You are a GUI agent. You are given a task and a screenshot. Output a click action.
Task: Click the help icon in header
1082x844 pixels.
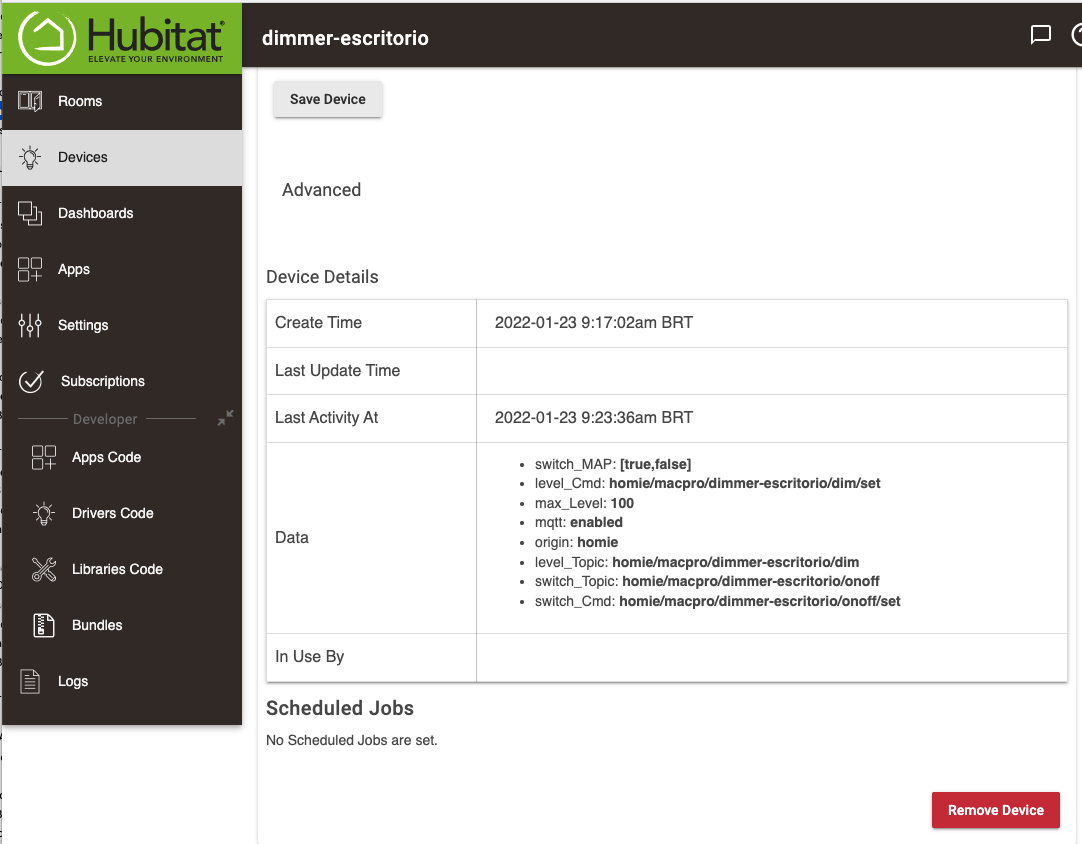tap(1076, 35)
